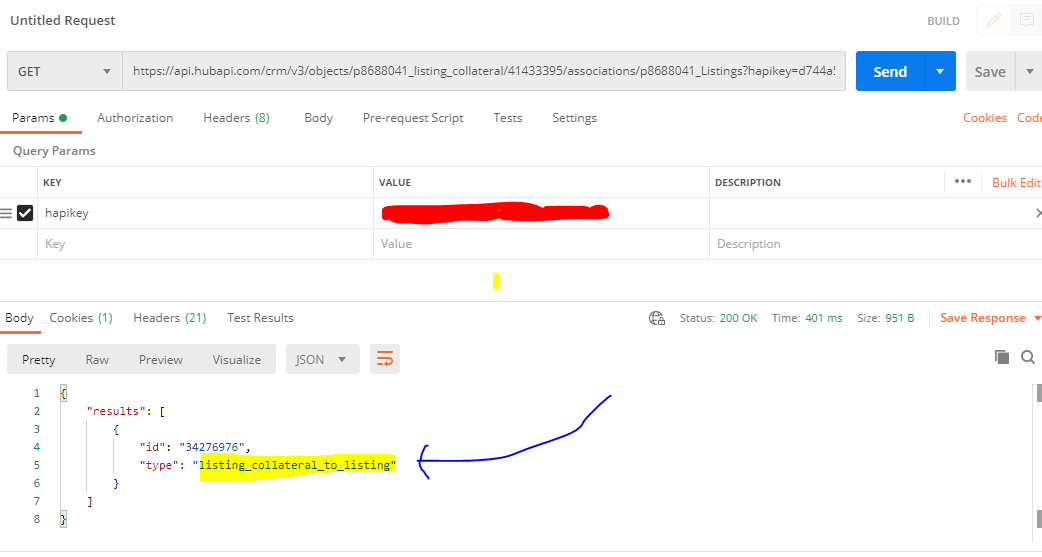Image resolution: width=1042 pixels, height=557 pixels.
Task: Switch to the Authorization tab
Action: [135, 118]
